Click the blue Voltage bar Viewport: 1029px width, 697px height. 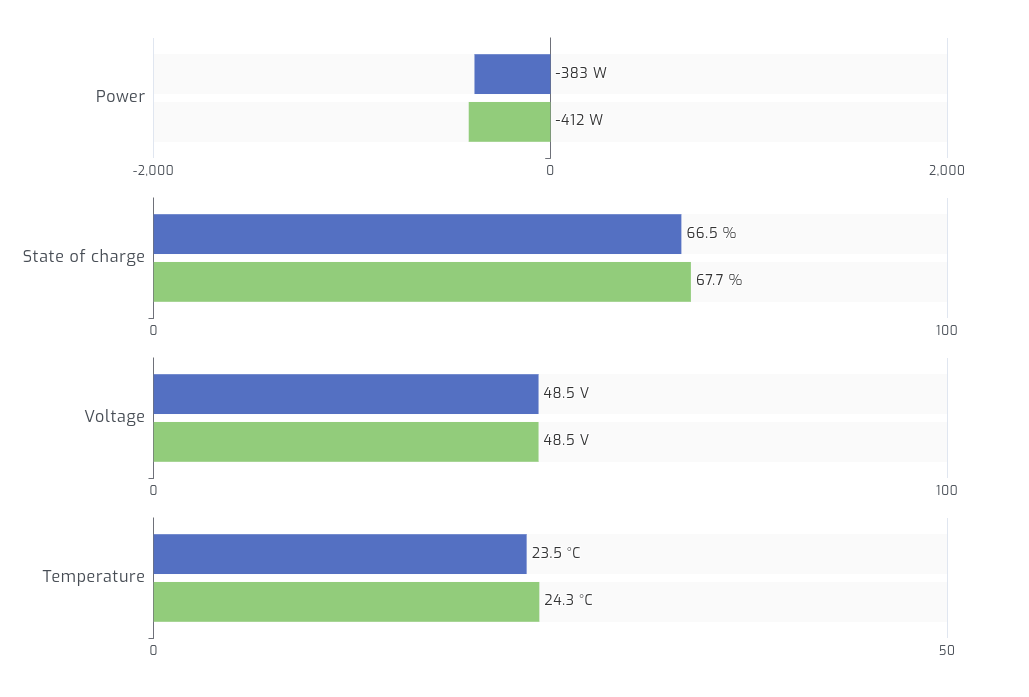point(345,394)
